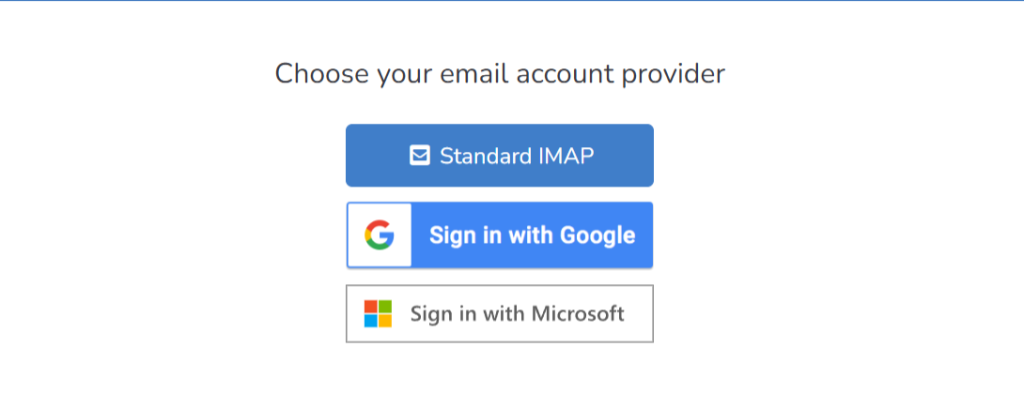Viewport: 1024px width, 407px height.
Task: Click the word "Google" on the blue button
Action: [597, 235]
